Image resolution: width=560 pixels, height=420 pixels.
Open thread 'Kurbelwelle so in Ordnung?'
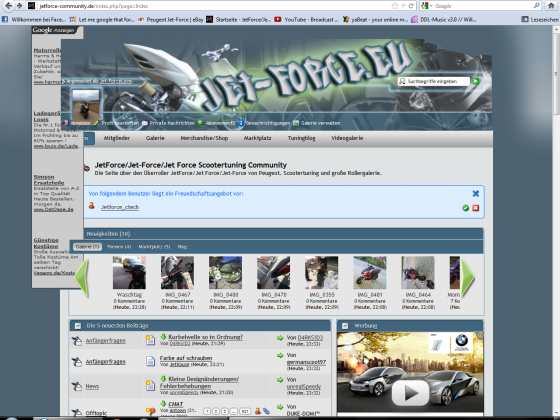pyautogui.click(x=205, y=337)
